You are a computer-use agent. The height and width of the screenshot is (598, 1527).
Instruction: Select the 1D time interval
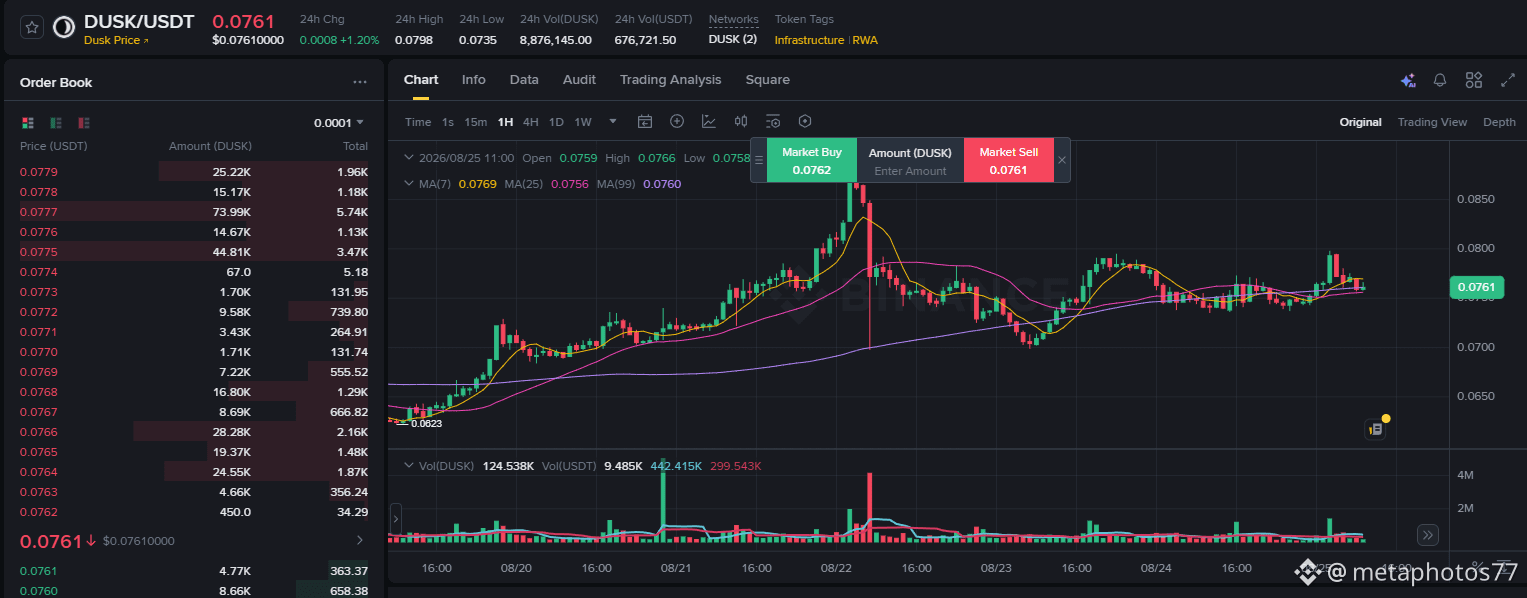point(556,122)
